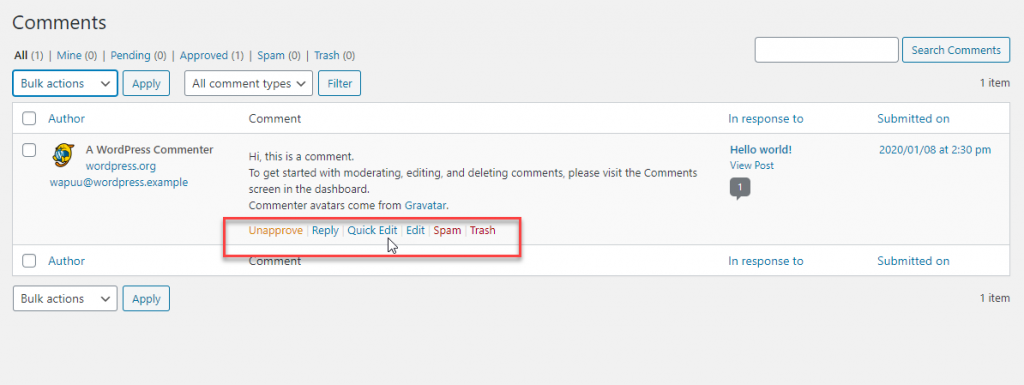
Task: Toggle the select-all checkbox in footer row
Action: 29,261
